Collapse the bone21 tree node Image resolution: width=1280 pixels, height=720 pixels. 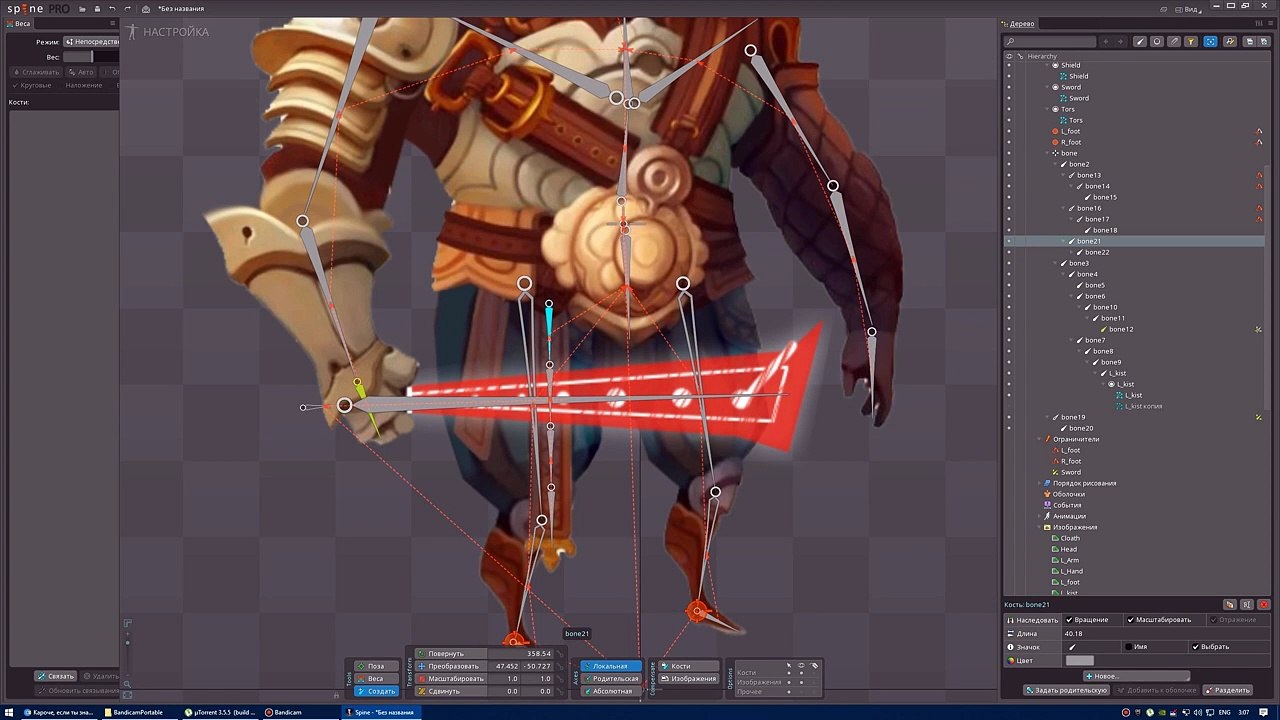tap(1062, 241)
